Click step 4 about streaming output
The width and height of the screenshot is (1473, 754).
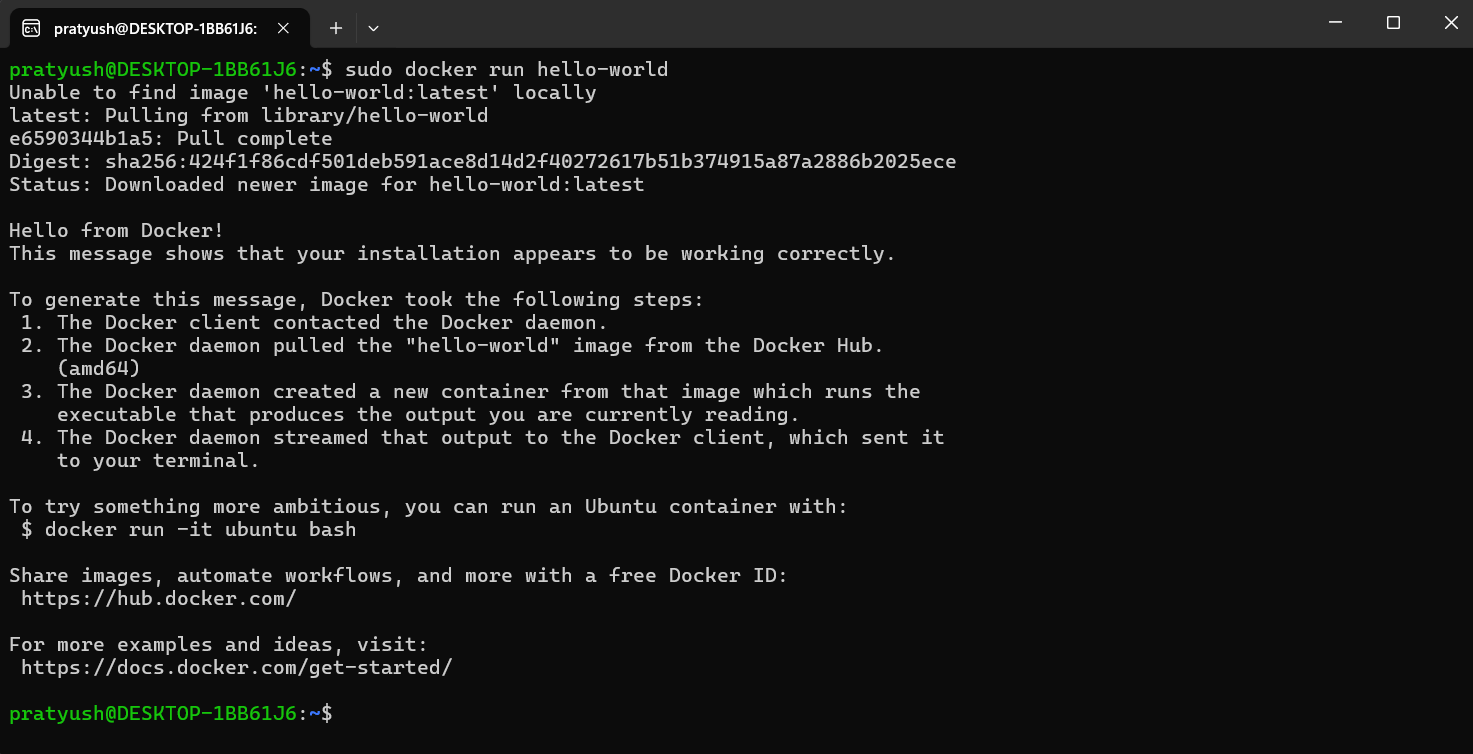coord(475,437)
